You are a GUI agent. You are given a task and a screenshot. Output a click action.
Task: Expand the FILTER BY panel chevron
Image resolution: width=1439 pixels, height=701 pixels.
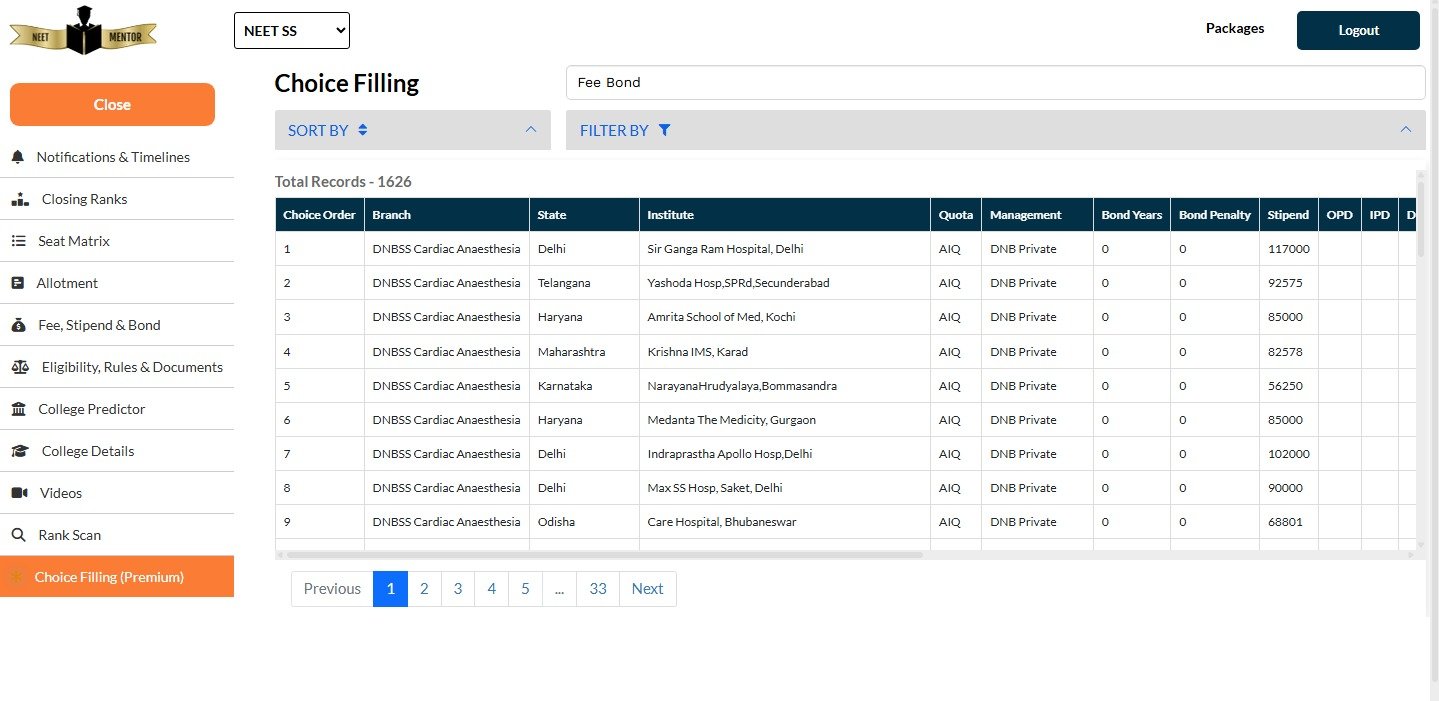click(1405, 130)
